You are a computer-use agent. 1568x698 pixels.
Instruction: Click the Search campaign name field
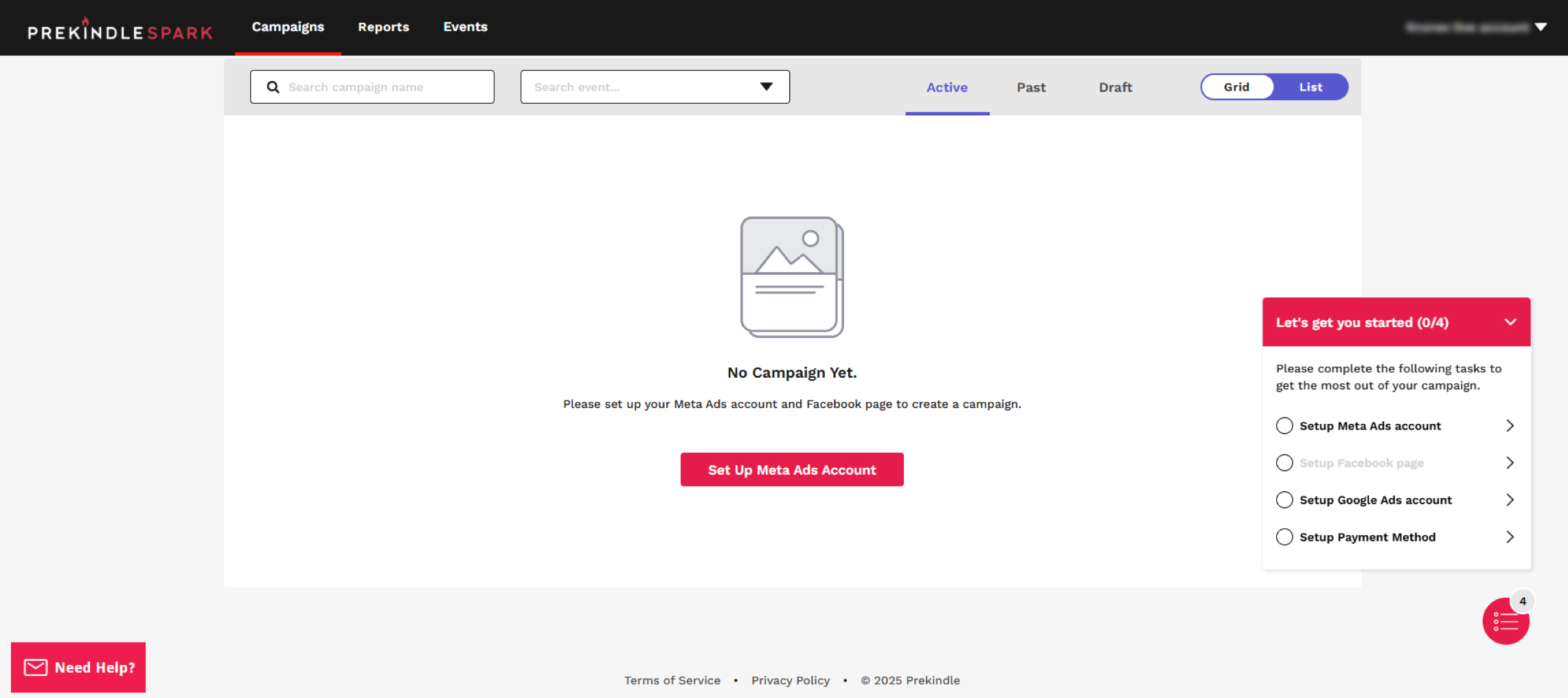(x=385, y=87)
